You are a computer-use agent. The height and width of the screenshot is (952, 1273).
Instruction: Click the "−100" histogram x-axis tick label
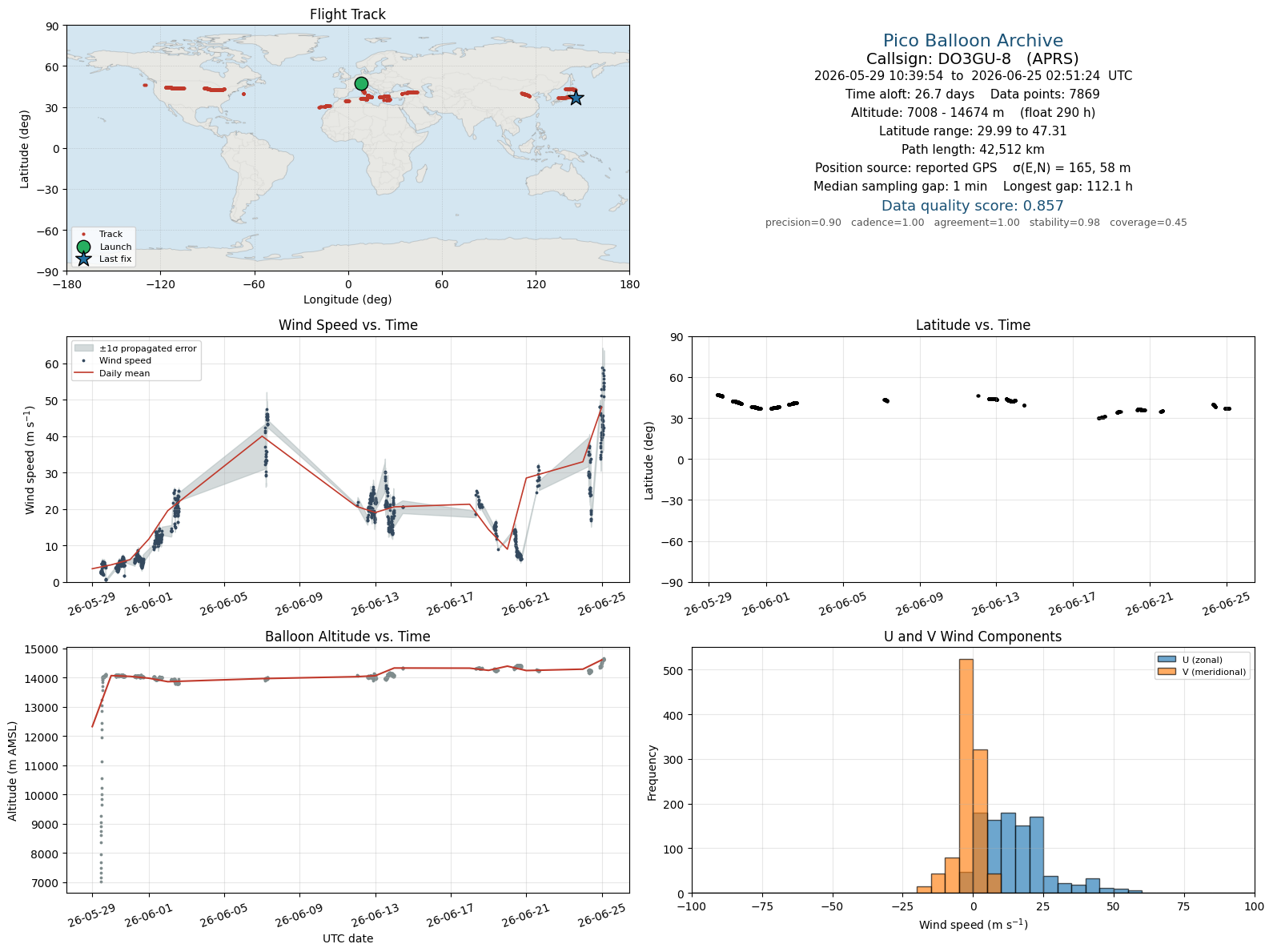(692, 906)
